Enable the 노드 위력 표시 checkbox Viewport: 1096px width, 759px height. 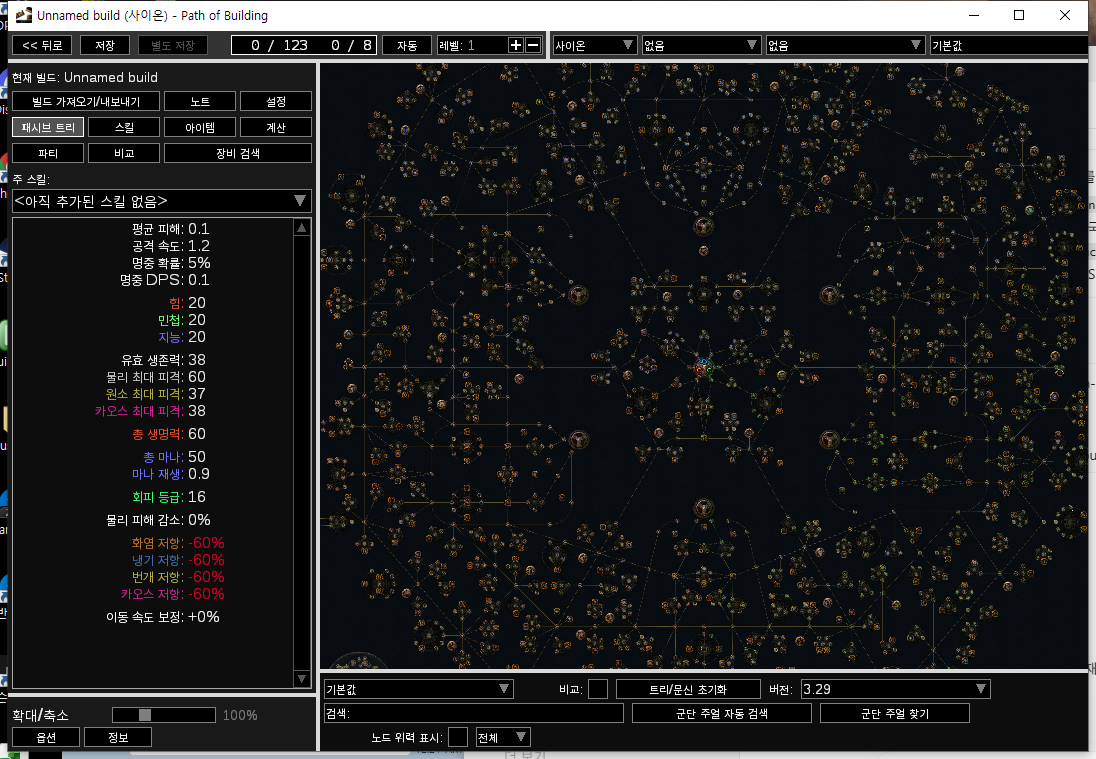[458, 737]
